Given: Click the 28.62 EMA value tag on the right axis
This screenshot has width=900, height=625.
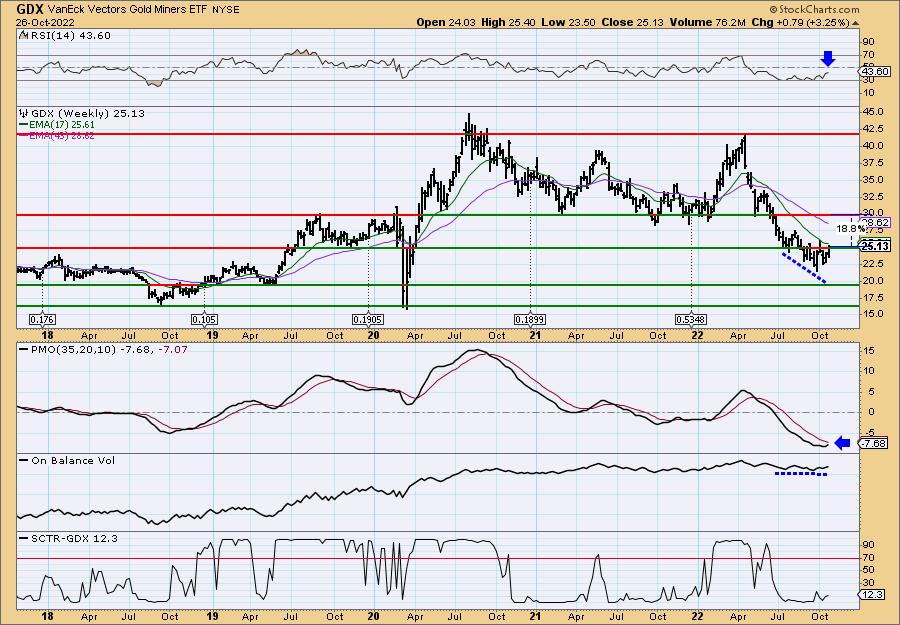Looking at the screenshot, I should coord(876,222).
